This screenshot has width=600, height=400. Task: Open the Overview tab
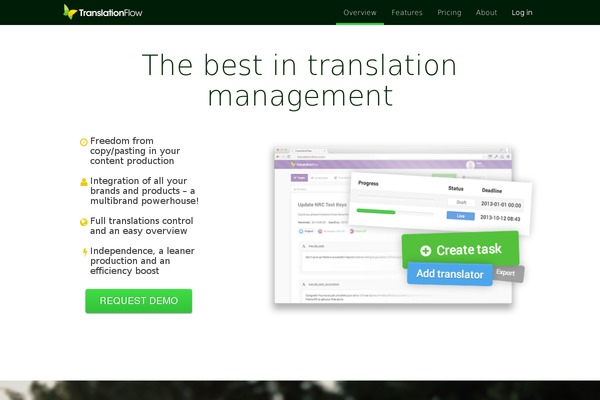[360, 13]
